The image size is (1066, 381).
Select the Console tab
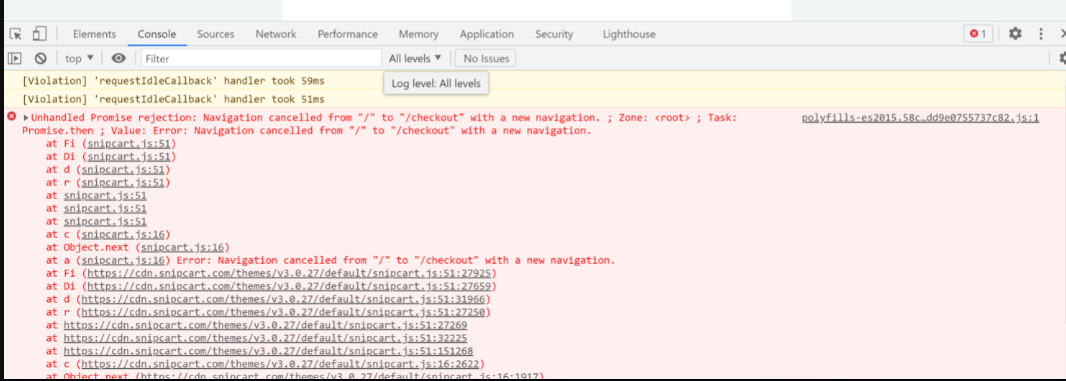click(x=157, y=34)
